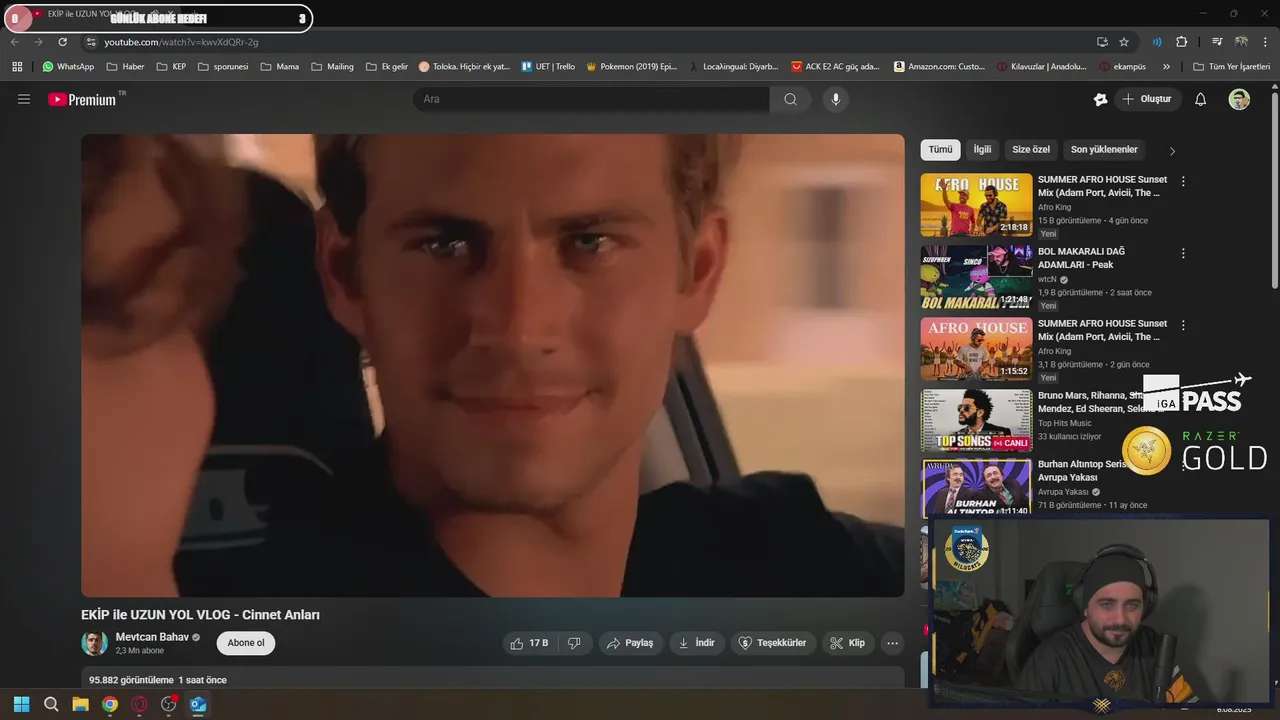This screenshot has height=720, width=1280.
Task: Expand the sporunesi bookmarks folder
Action: point(222,67)
